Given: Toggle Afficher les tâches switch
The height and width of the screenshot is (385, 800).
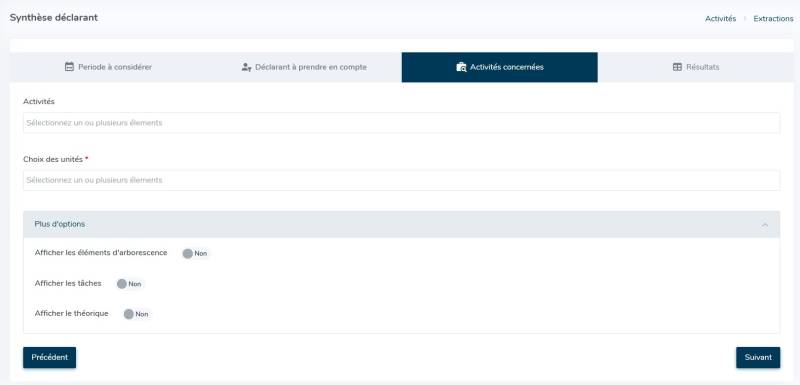Looking at the screenshot, I should coord(129,284).
